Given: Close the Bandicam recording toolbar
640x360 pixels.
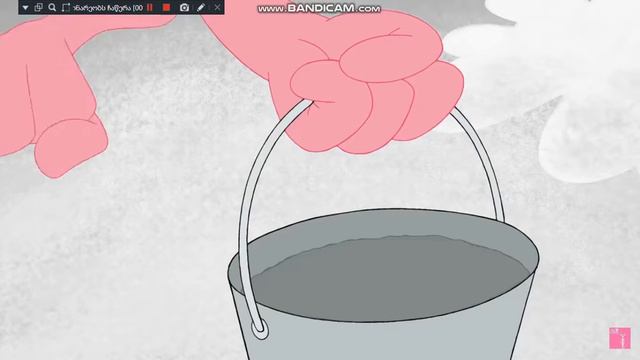Looking at the screenshot, I should tap(217, 7).
